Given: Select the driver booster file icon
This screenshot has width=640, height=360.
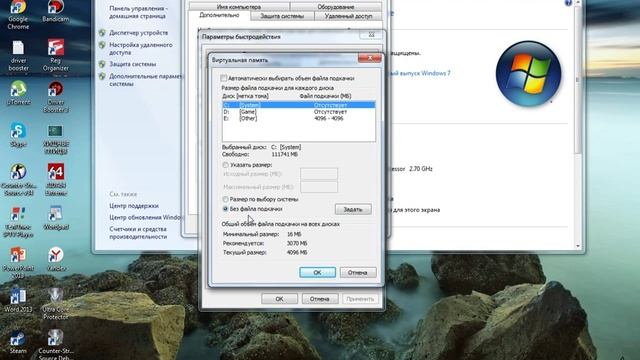Looking at the screenshot, I should [x=18, y=56].
